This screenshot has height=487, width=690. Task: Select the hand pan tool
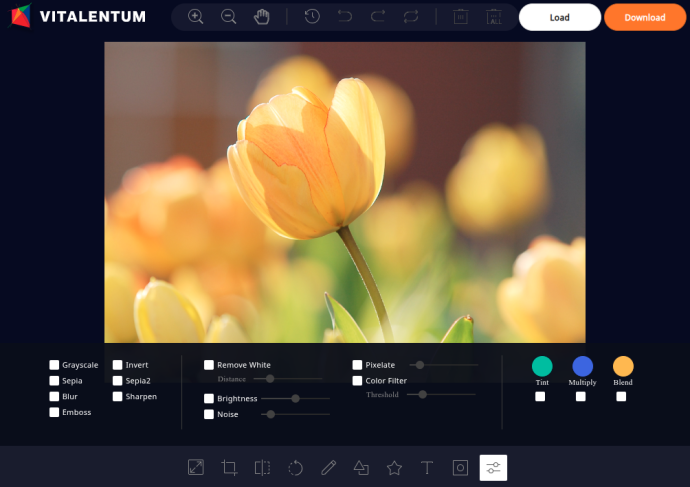261,17
